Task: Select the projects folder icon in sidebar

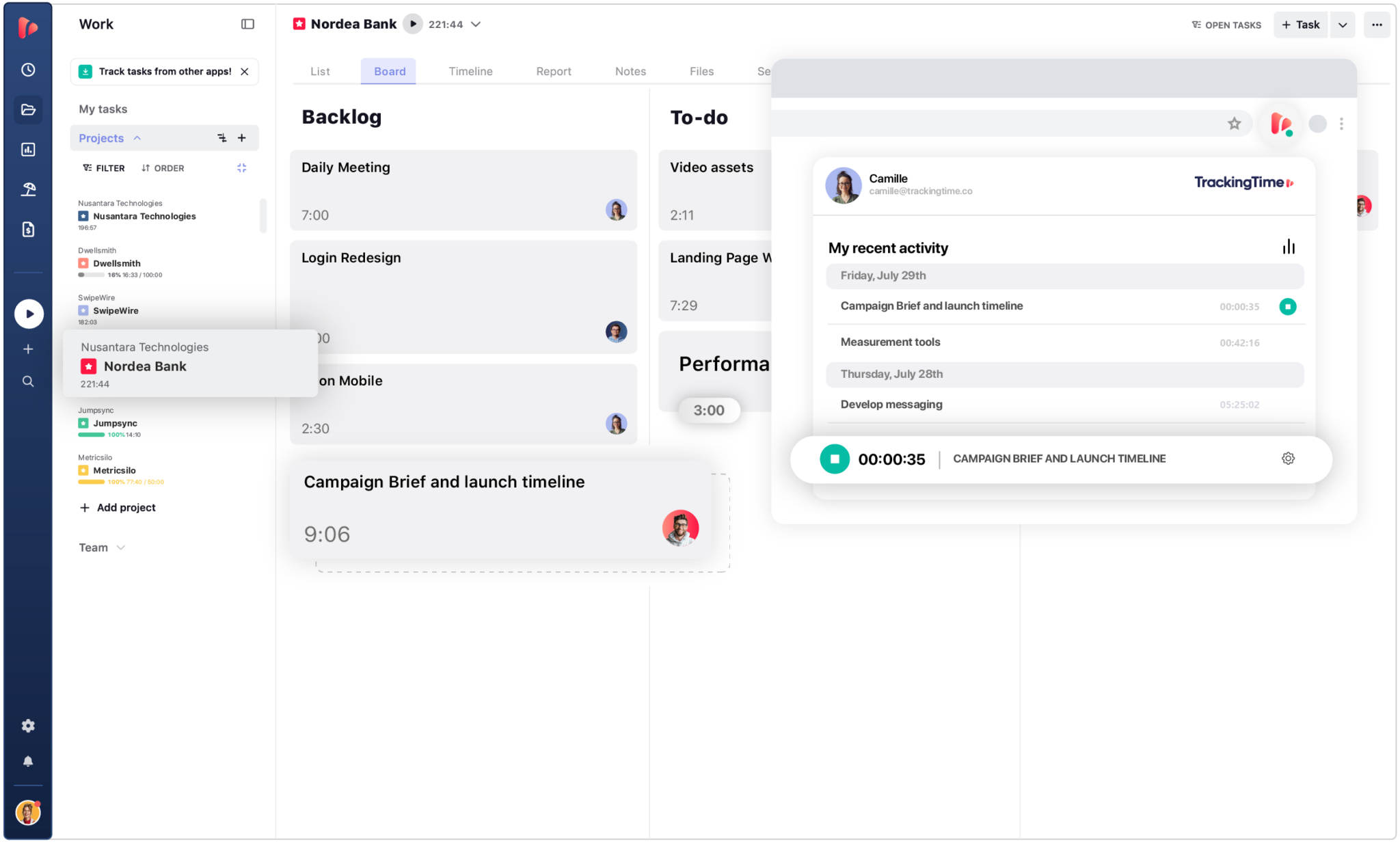Action: point(28,109)
